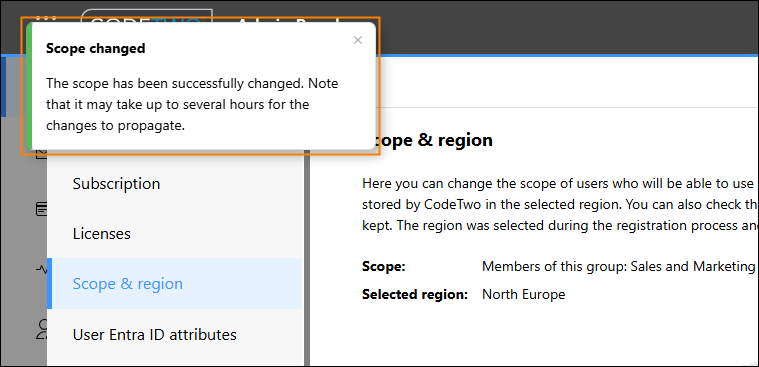The image size is (759, 367).
Task: Click the notification message about propagation
Action: coord(192,105)
